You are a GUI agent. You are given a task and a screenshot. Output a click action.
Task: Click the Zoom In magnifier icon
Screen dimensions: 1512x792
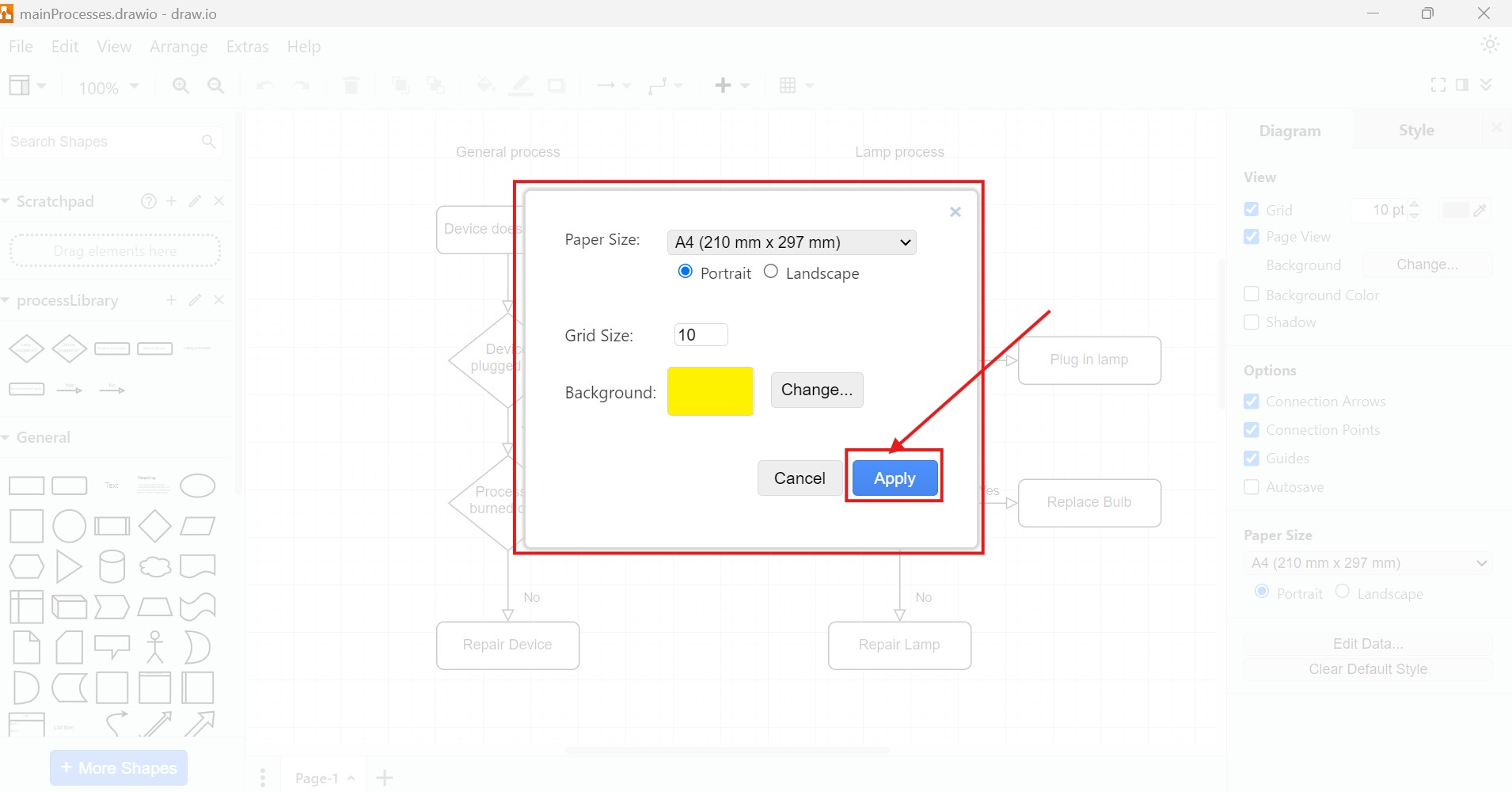tap(180, 86)
